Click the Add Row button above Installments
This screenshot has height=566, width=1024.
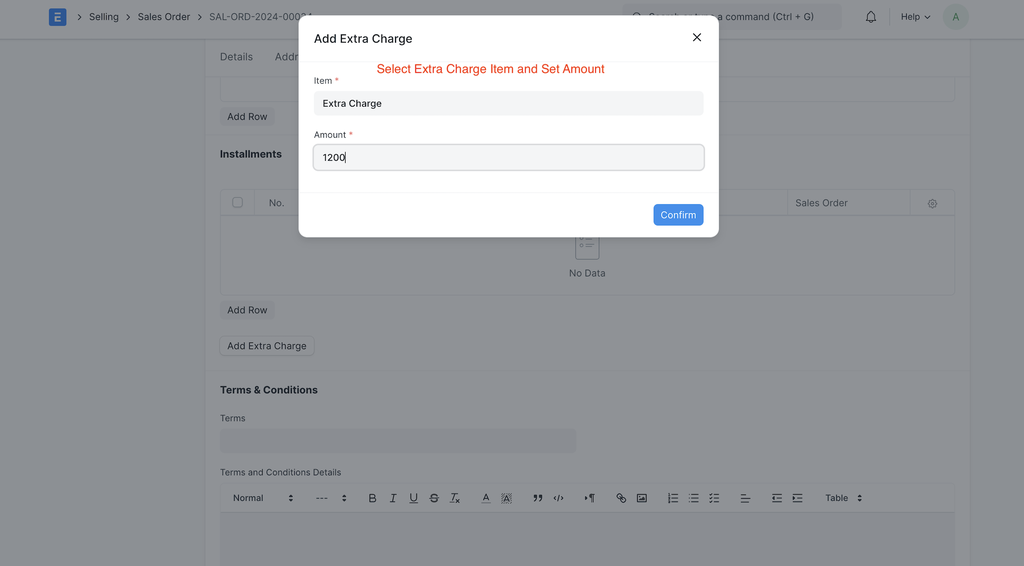[x=247, y=117]
